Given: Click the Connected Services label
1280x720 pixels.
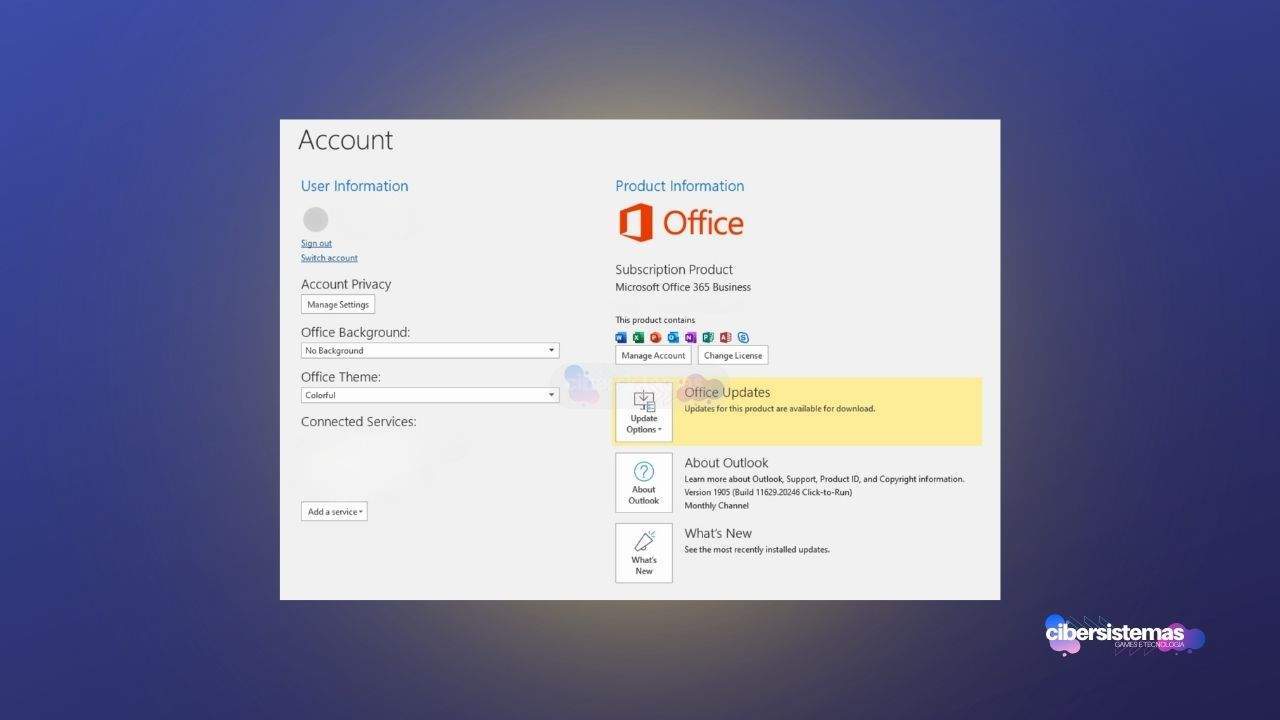Looking at the screenshot, I should [359, 421].
